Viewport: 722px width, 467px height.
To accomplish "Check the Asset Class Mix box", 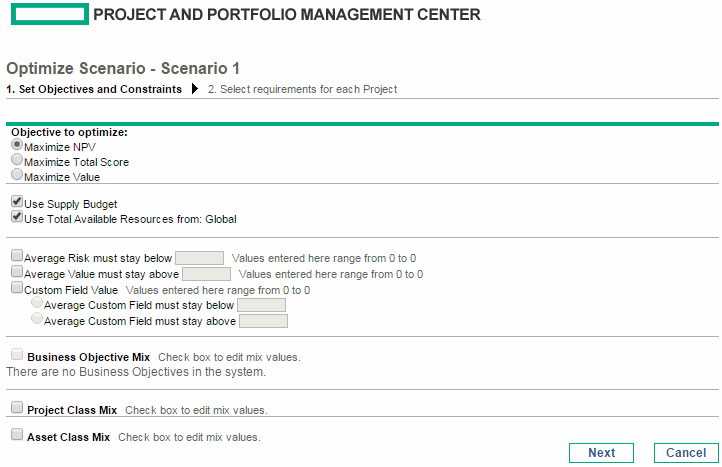I will pos(17,434).
